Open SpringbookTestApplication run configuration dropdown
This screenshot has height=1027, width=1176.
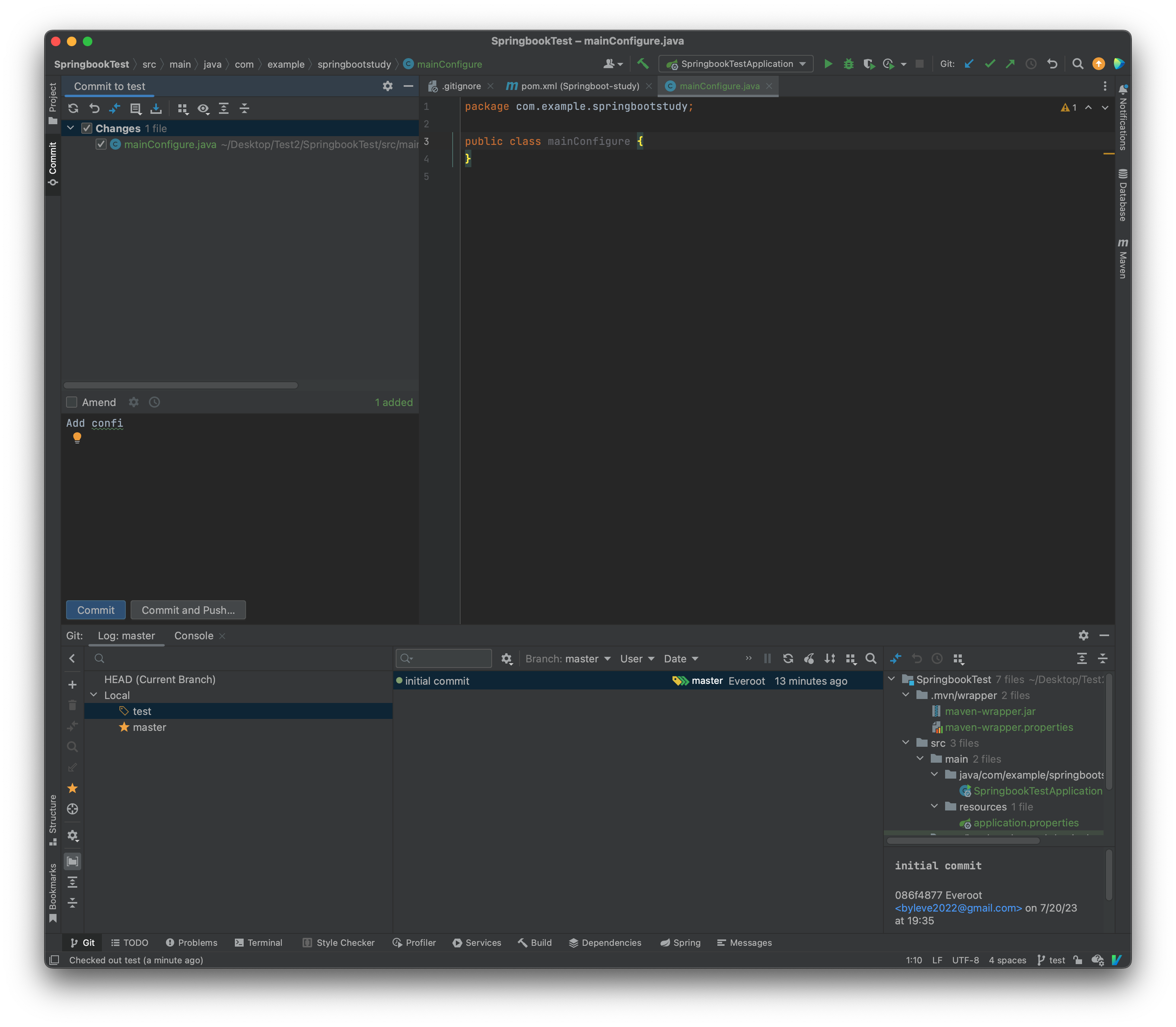tap(736, 64)
